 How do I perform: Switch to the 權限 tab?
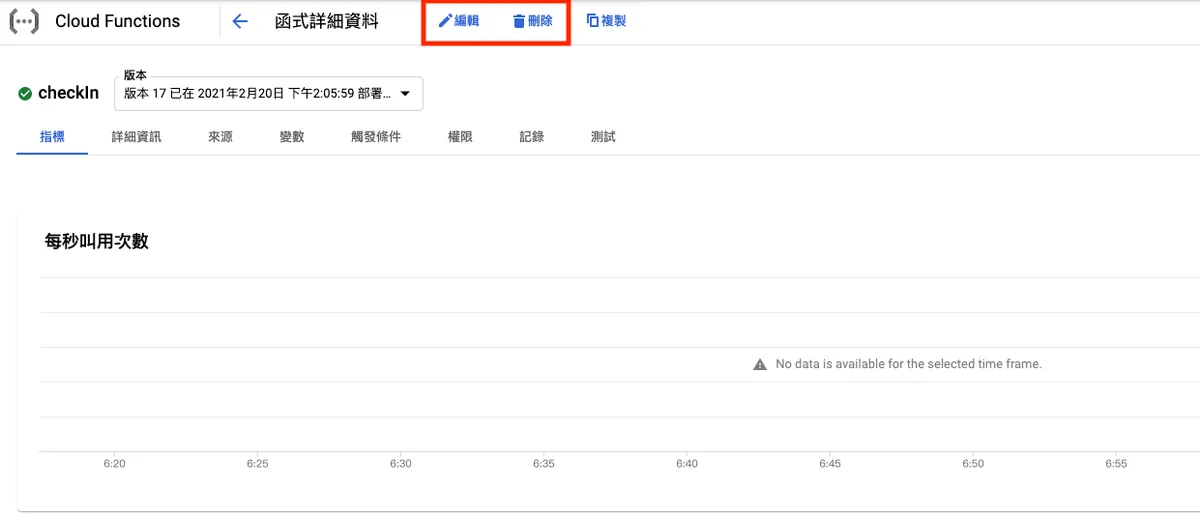pos(460,137)
